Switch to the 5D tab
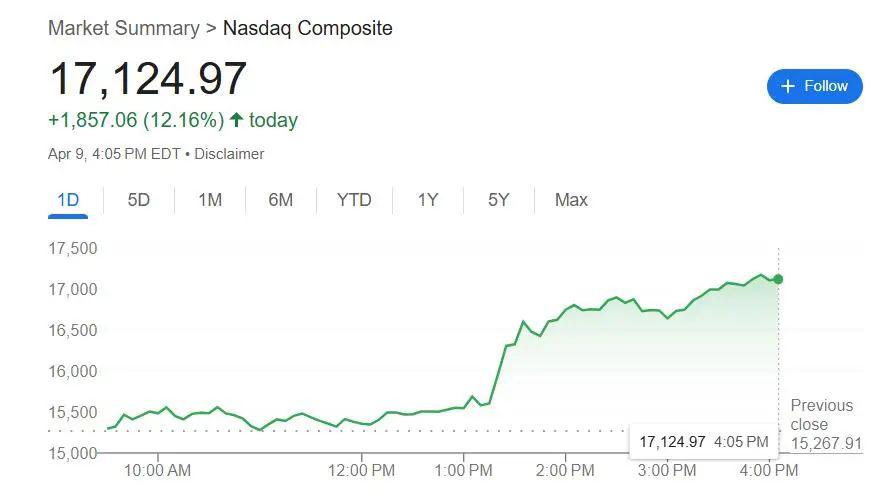This screenshot has width=888, height=499. [x=139, y=200]
